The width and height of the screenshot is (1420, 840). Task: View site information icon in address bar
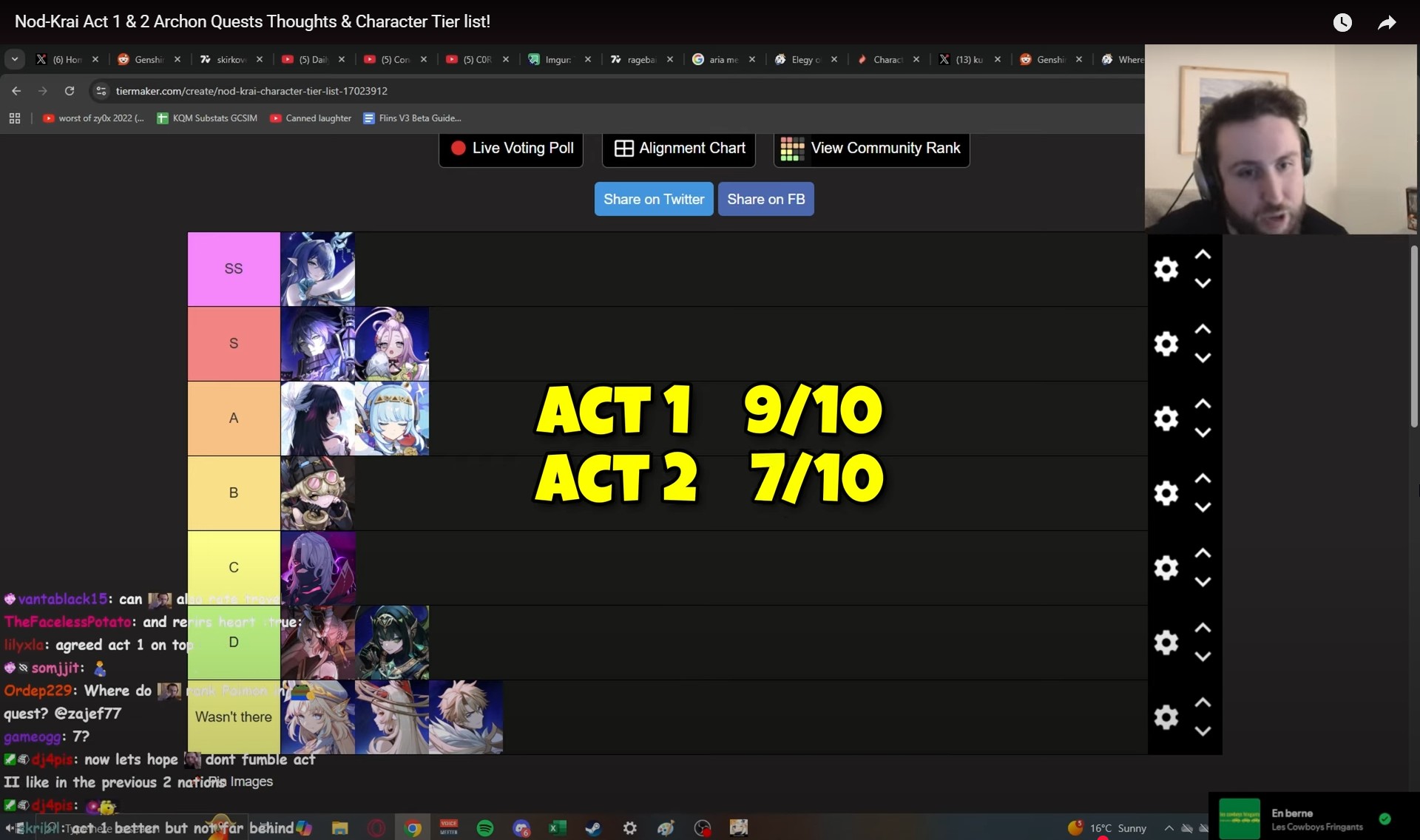[101, 91]
